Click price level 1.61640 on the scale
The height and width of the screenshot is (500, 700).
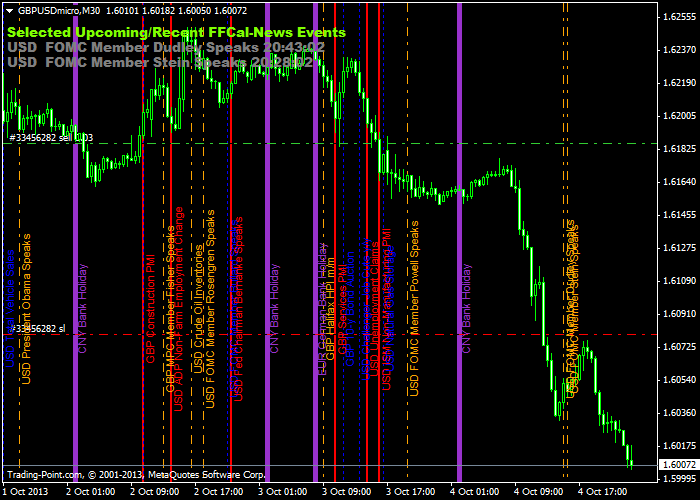click(x=679, y=182)
